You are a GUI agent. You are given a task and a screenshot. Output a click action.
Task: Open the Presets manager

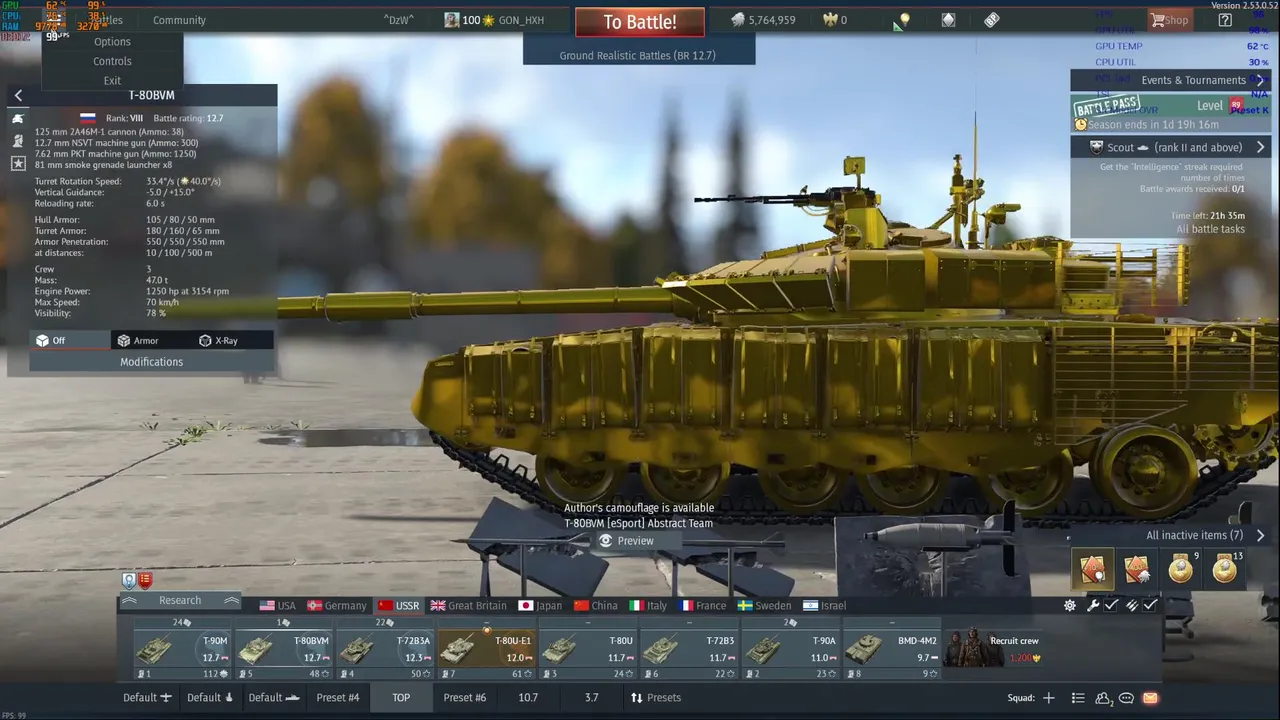pos(655,698)
